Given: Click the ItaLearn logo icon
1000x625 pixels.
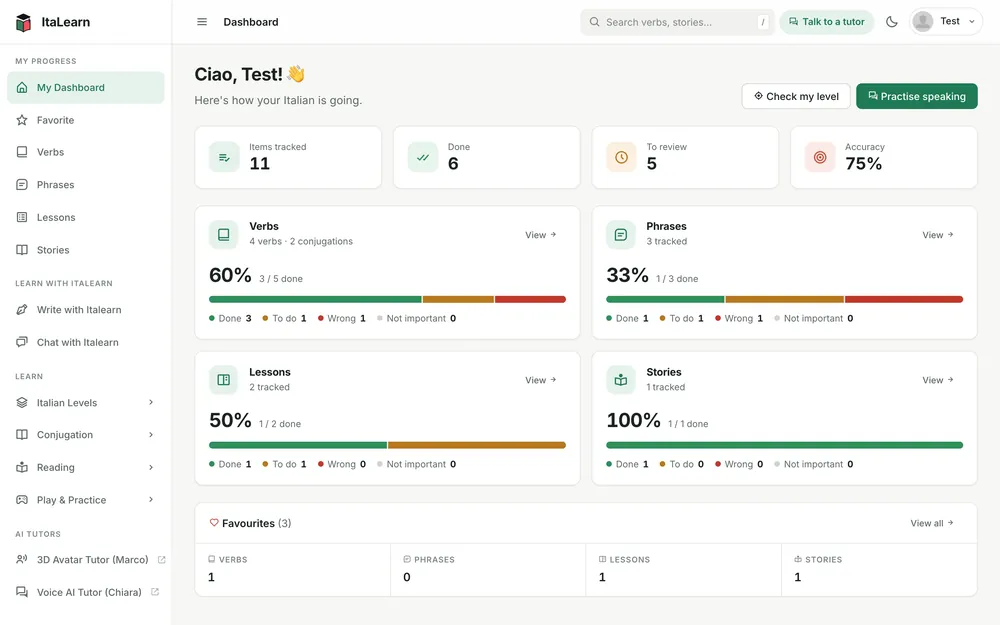Looking at the screenshot, I should 24,22.
